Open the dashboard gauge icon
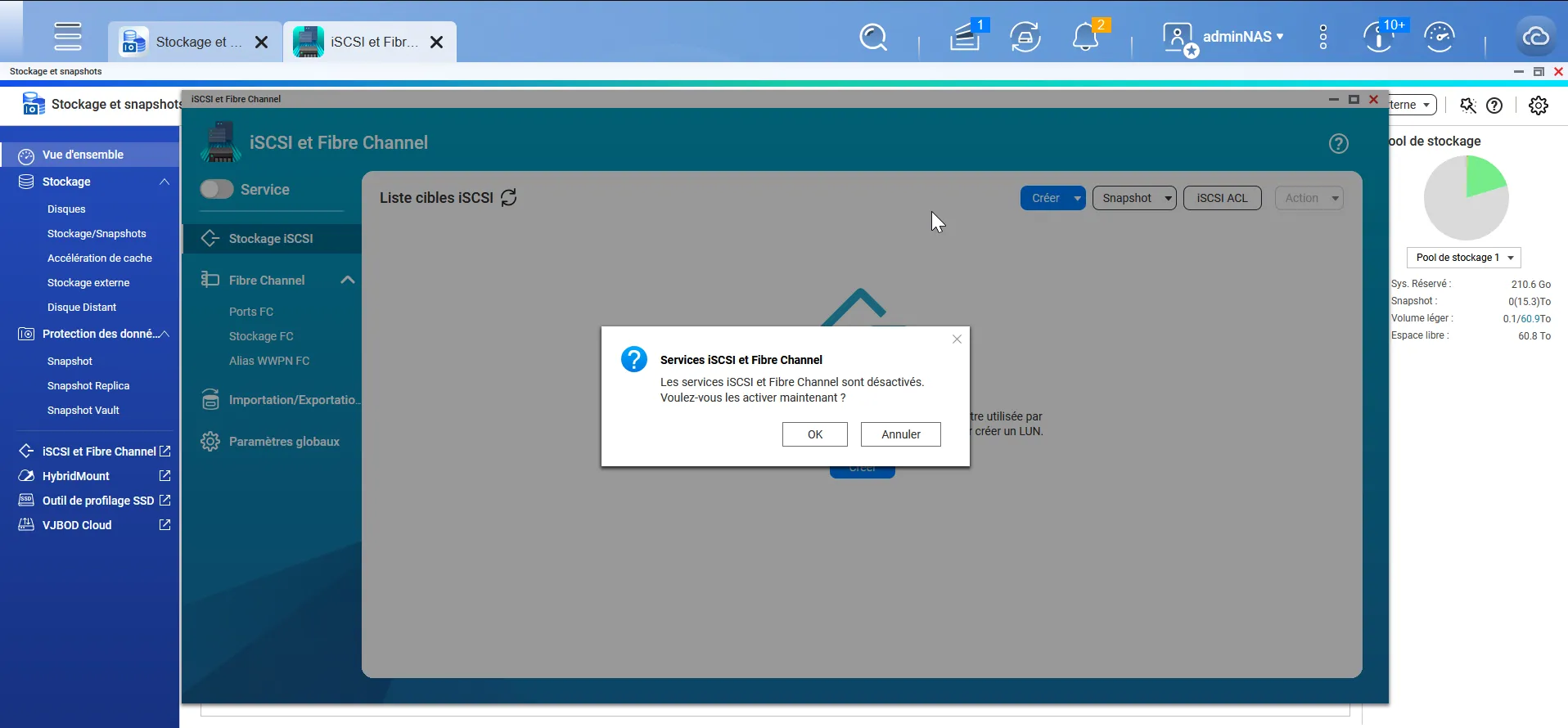The width and height of the screenshot is (1568, 728). point(1439,37)
